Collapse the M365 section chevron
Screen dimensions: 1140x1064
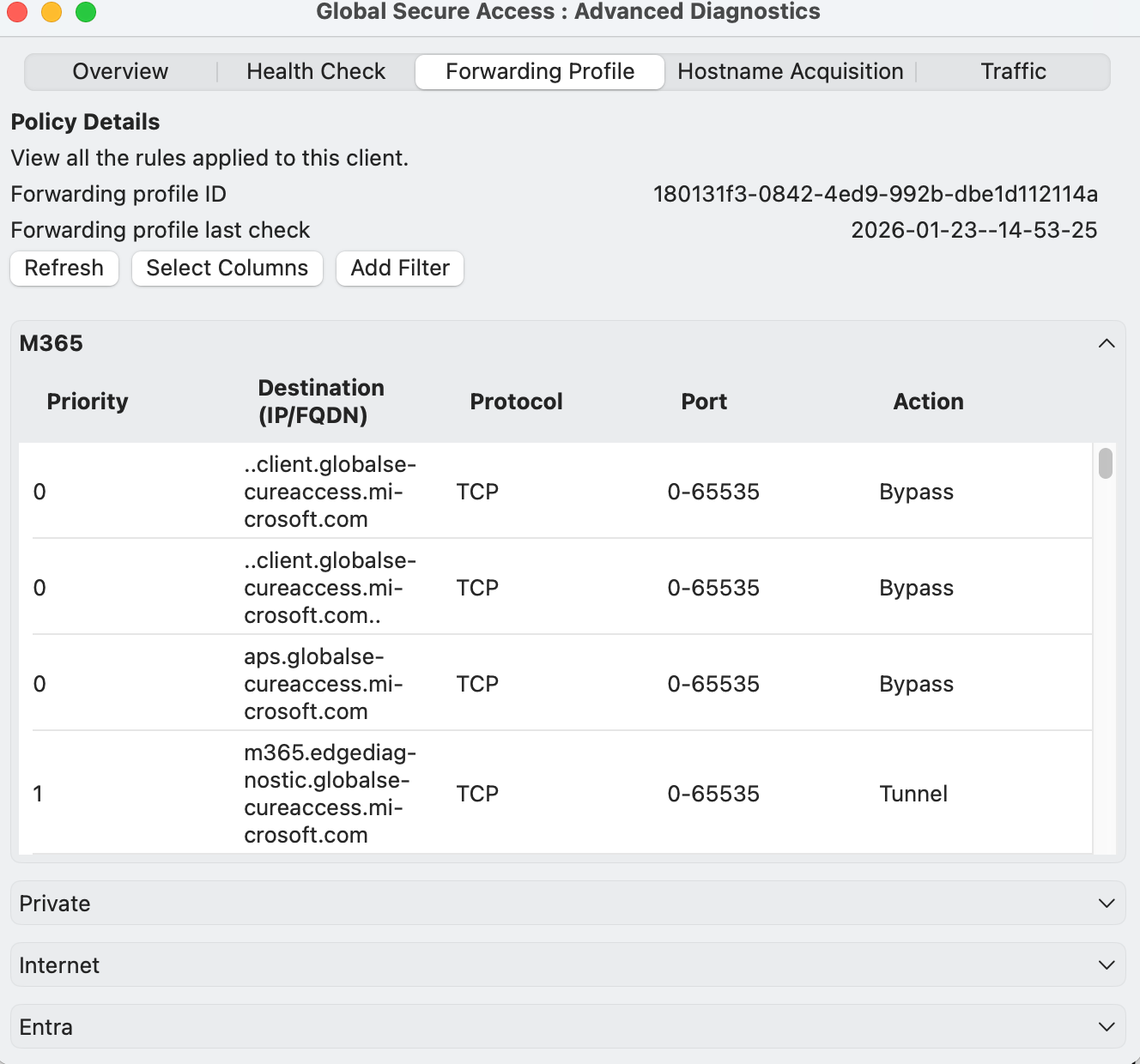pyautogui.click(x=1107, y=343)
